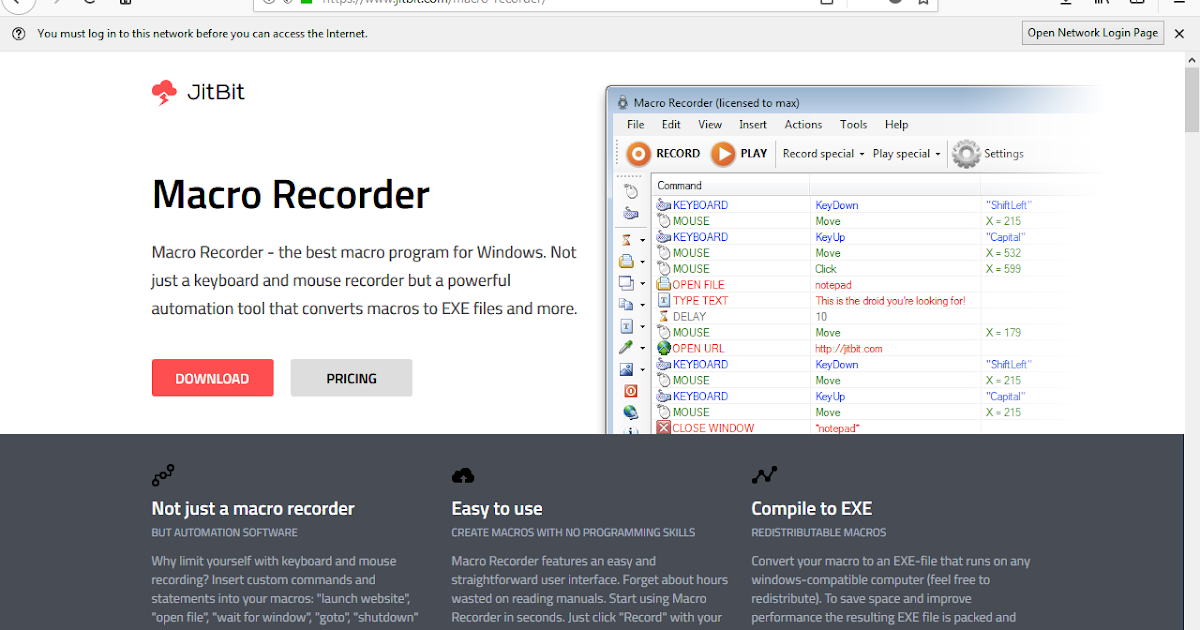The height and width of the screenshot is (630, 1200).
Task: Click the type text icon in left sidebar
Action: coord(627,326)
